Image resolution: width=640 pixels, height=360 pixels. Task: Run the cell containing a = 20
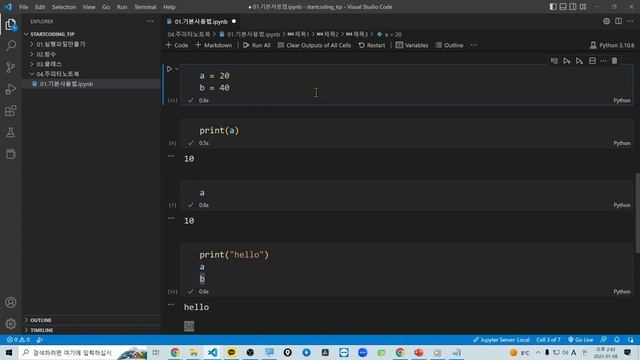169,69
